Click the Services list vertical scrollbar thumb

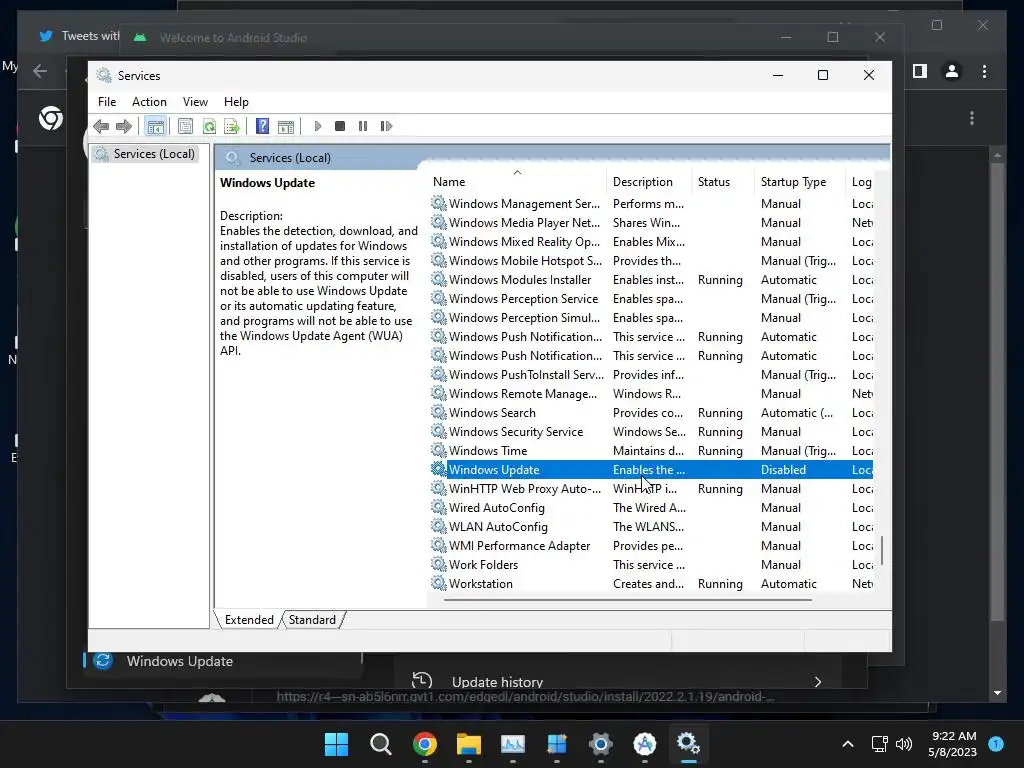tap(882, 551)
